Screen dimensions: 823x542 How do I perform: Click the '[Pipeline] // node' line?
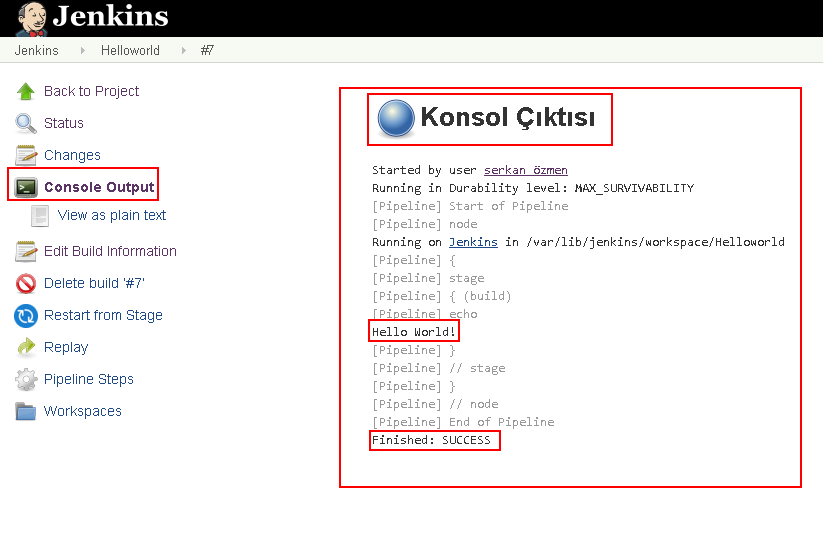pyautogui.click(x=435, y=404)
